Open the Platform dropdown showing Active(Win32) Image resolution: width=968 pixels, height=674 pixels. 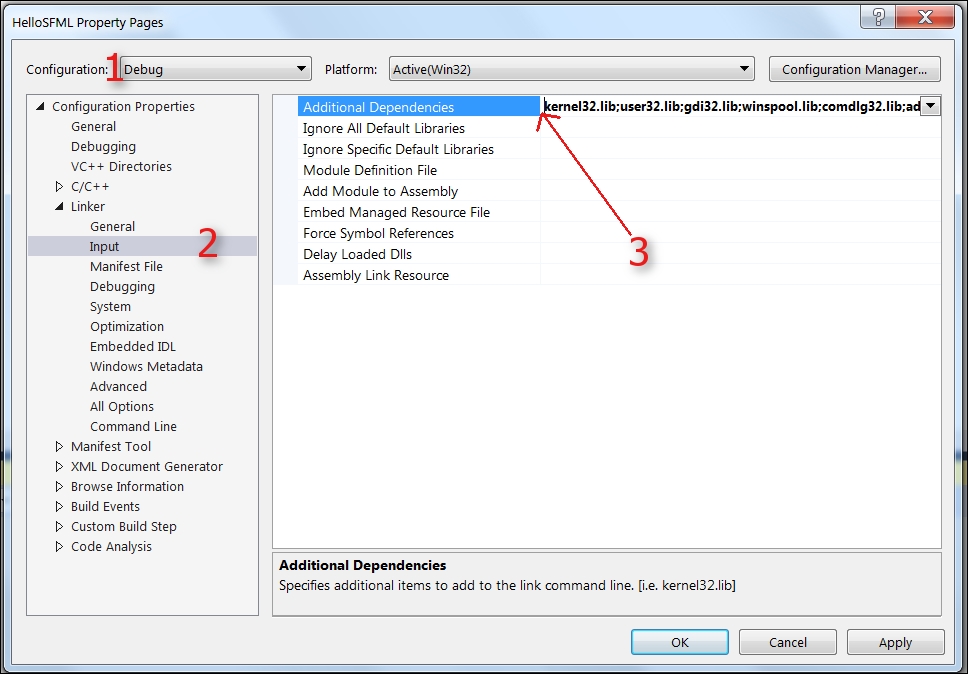coord(571,69)
